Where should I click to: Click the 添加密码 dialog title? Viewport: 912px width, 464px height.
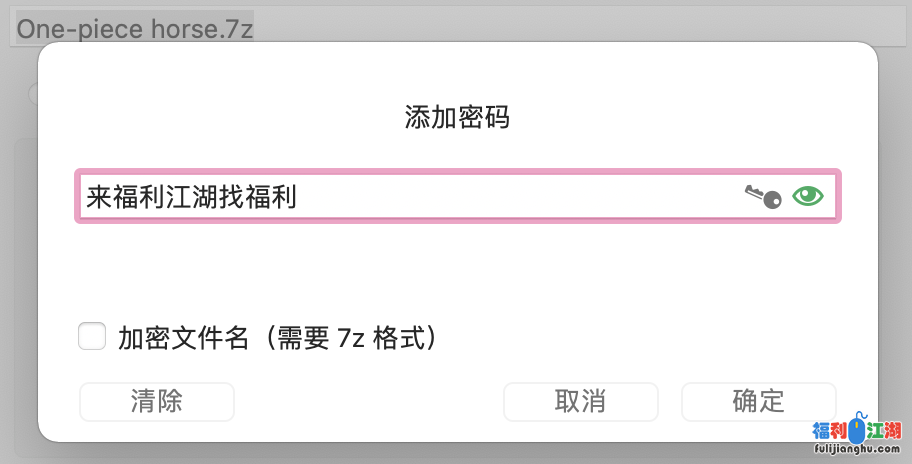pyautogui.click(x=456, y=118)
